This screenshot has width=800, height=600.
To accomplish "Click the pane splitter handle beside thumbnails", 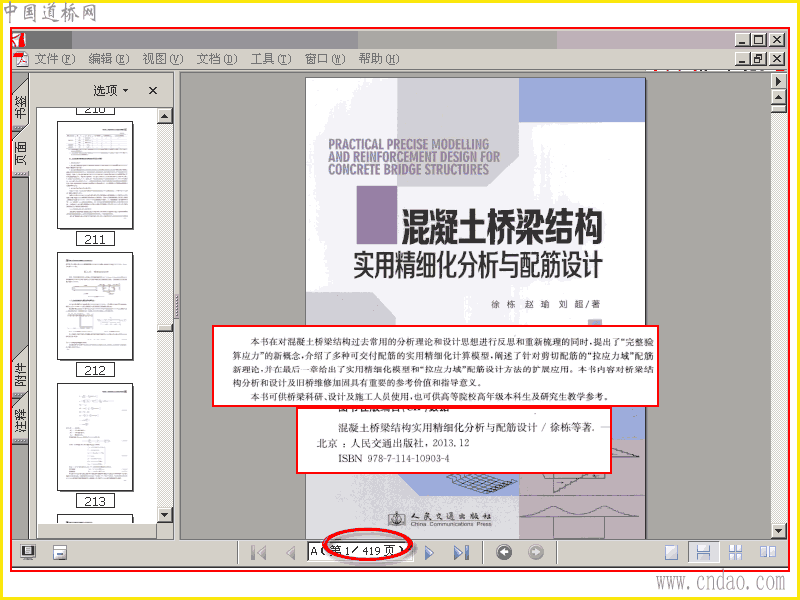I will click(177, 306).
